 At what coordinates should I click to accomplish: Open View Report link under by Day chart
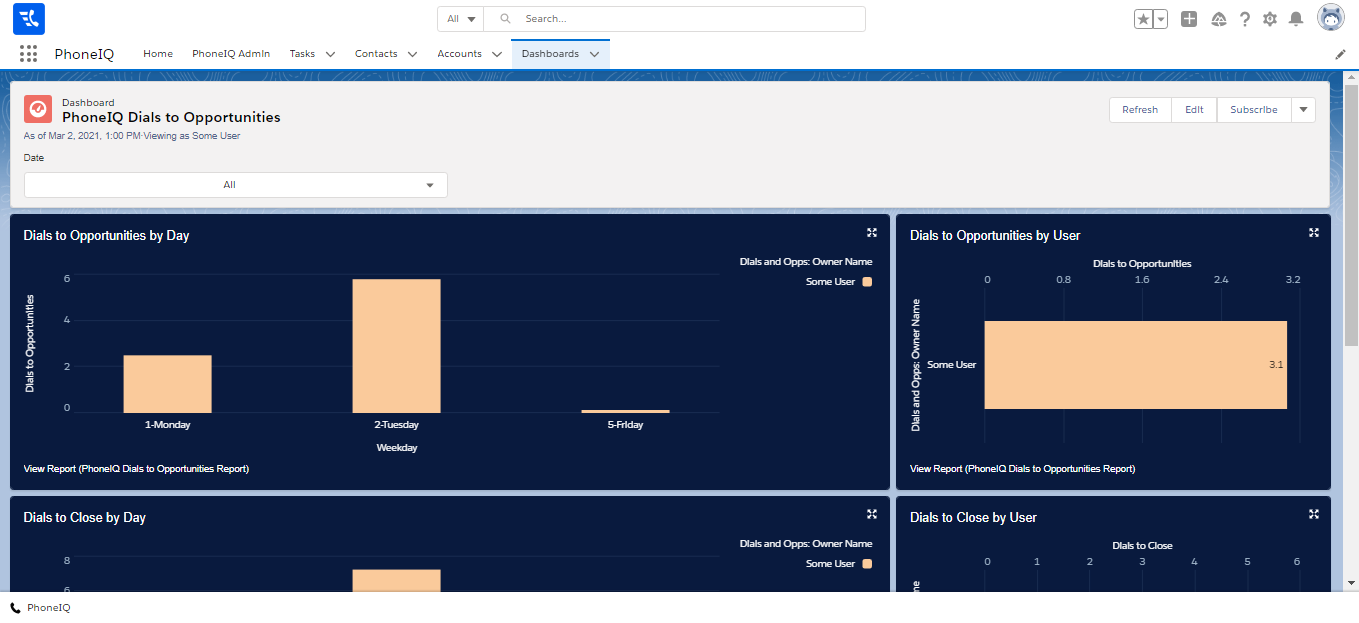click(136, 468)
